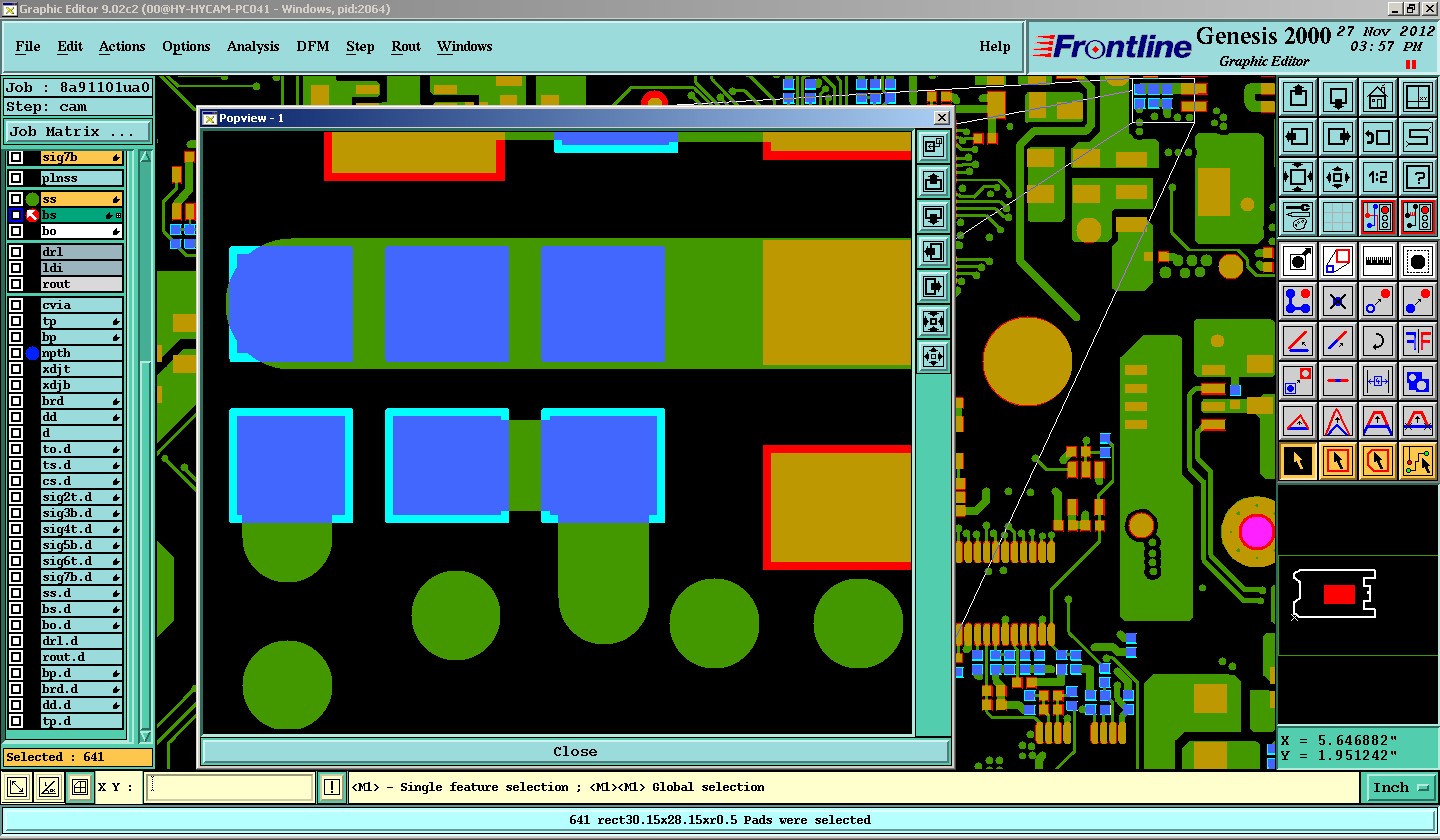1440x840 pixels.
Task: Select the sig7b layer name
Action: click(81, 157)
